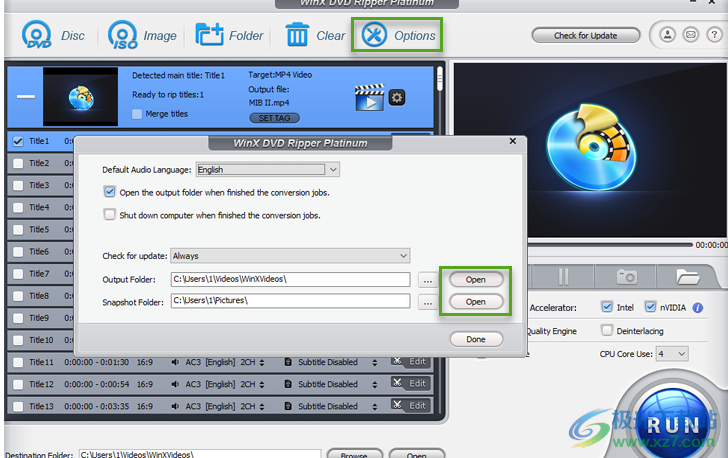
Task: Change Title11 subtitle selector arrows
Action: (x=375, y=362)
